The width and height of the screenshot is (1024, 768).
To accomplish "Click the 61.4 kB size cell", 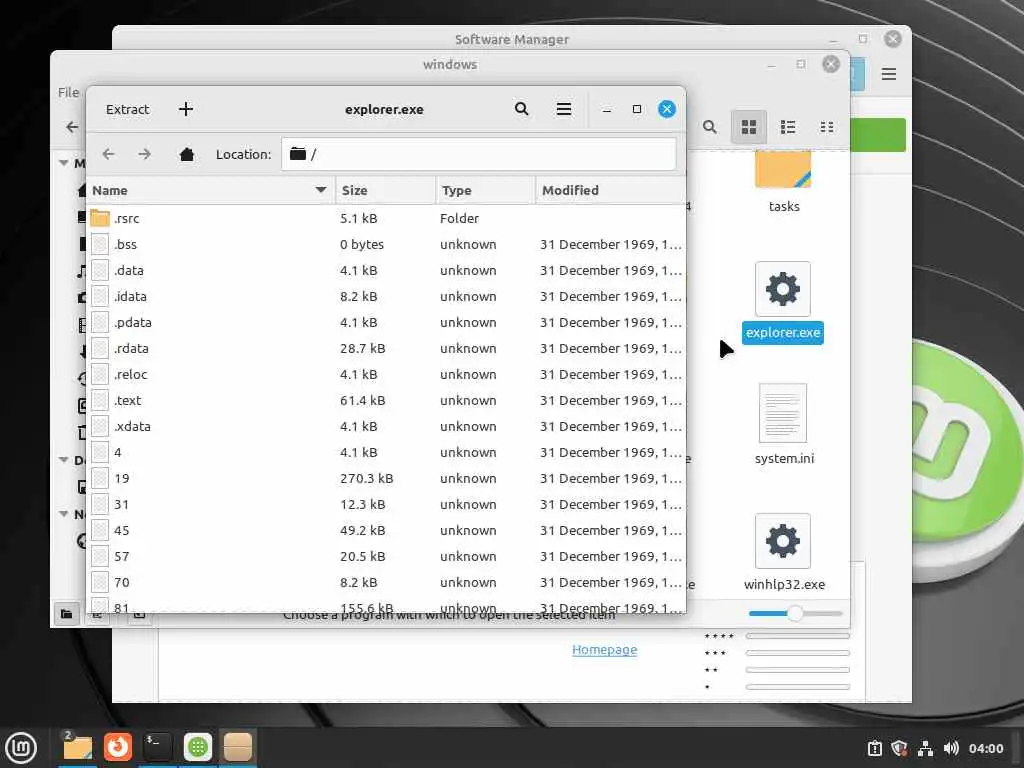I will 362,400.
